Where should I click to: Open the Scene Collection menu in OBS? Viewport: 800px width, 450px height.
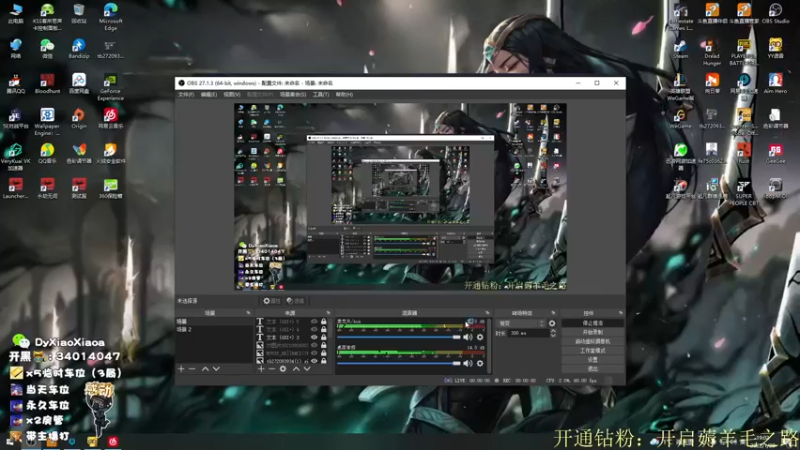tap(293, 94)
